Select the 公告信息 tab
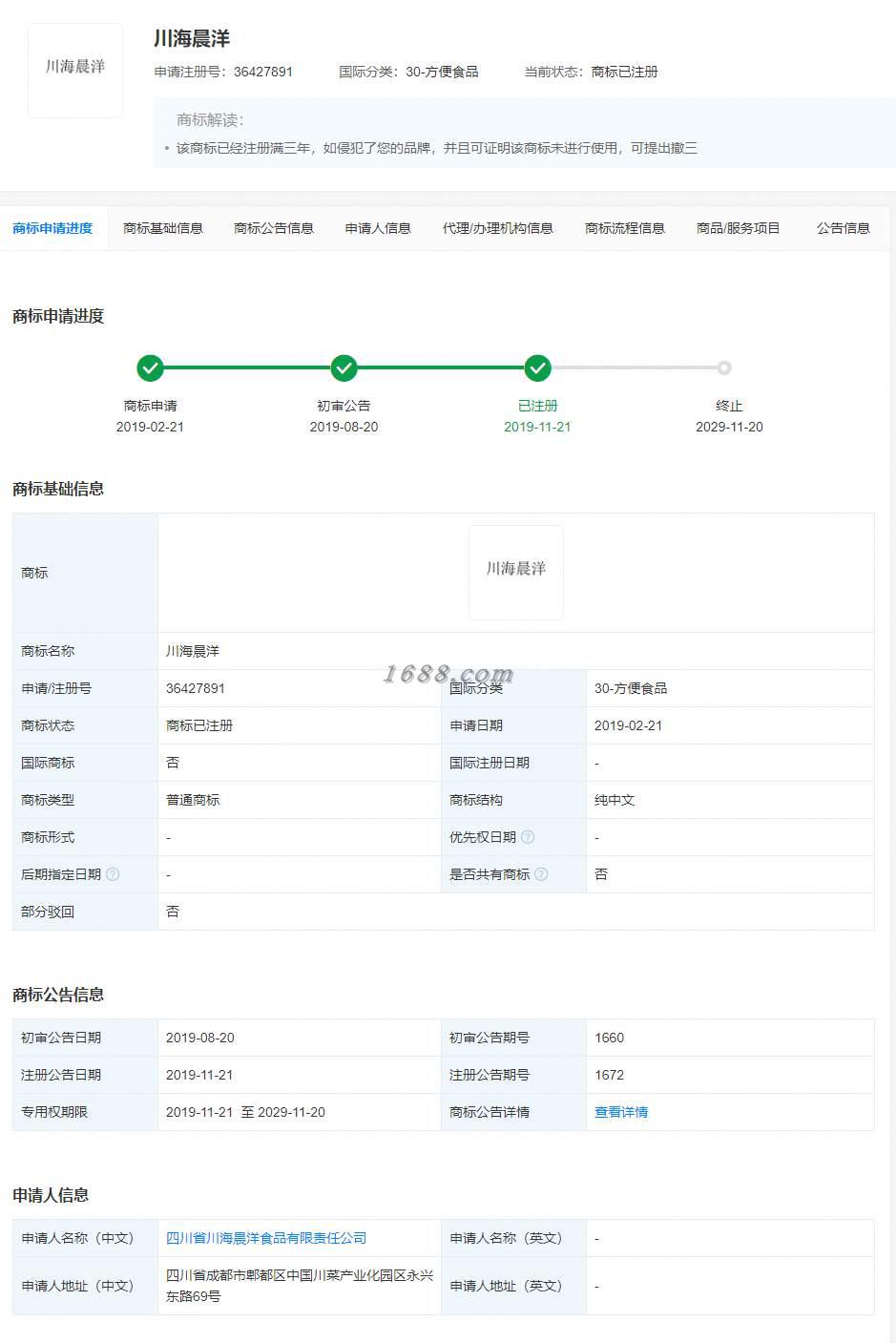This screenshot has width=896, height=1343. [x=844, y=228]
